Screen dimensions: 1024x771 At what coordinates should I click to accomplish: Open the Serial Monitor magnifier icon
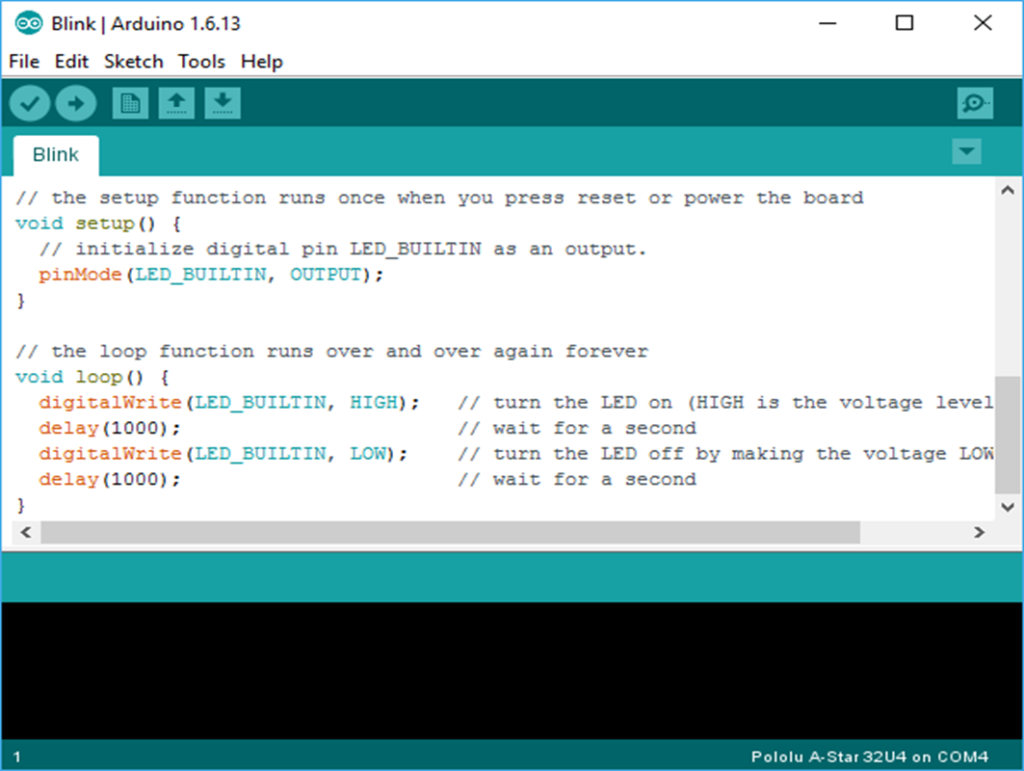coord(975,103)
